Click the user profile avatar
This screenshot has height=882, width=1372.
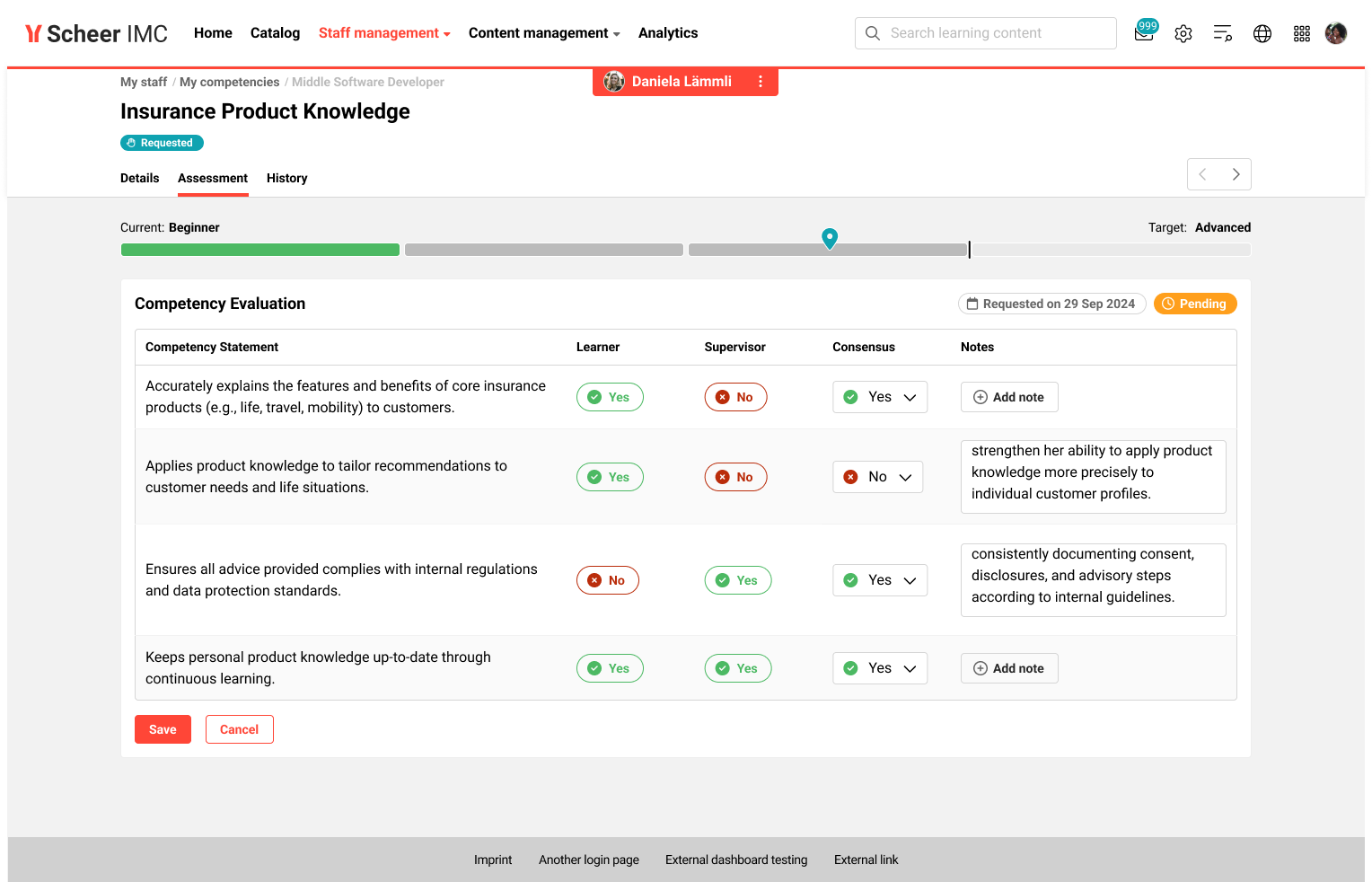pyautogui.click(x=1335, y=33)
